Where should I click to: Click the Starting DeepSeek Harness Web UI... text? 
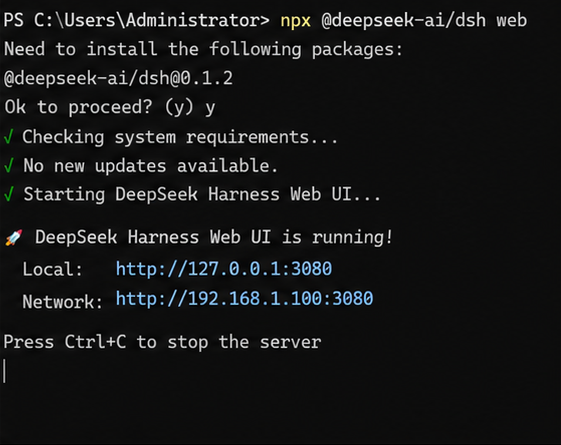coord(202,194)
